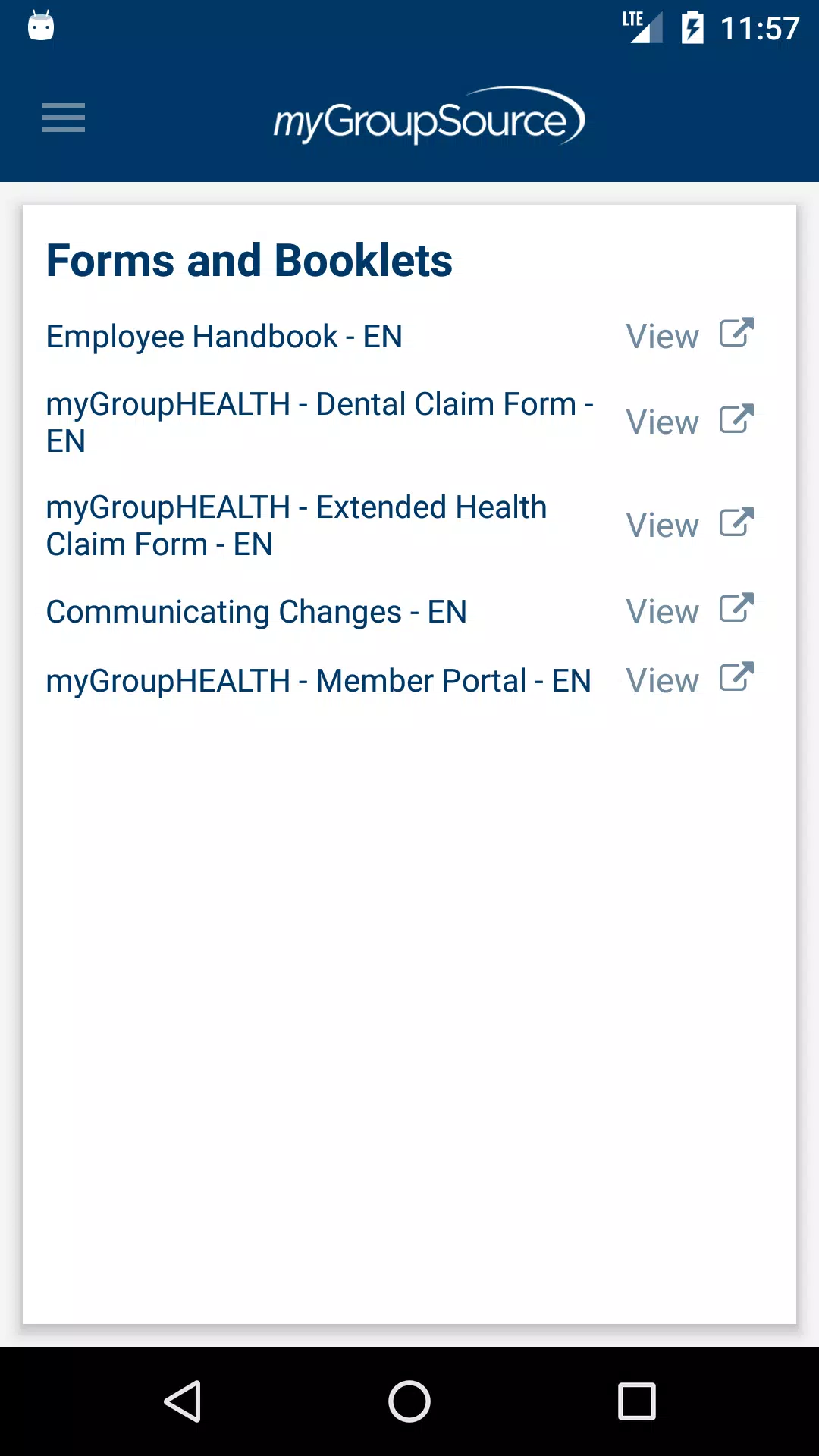Select the Communicating Changes - EN entry
The width and height of the screenshot is (819, 1456).
pyautogui.click(x=256, y=612)
